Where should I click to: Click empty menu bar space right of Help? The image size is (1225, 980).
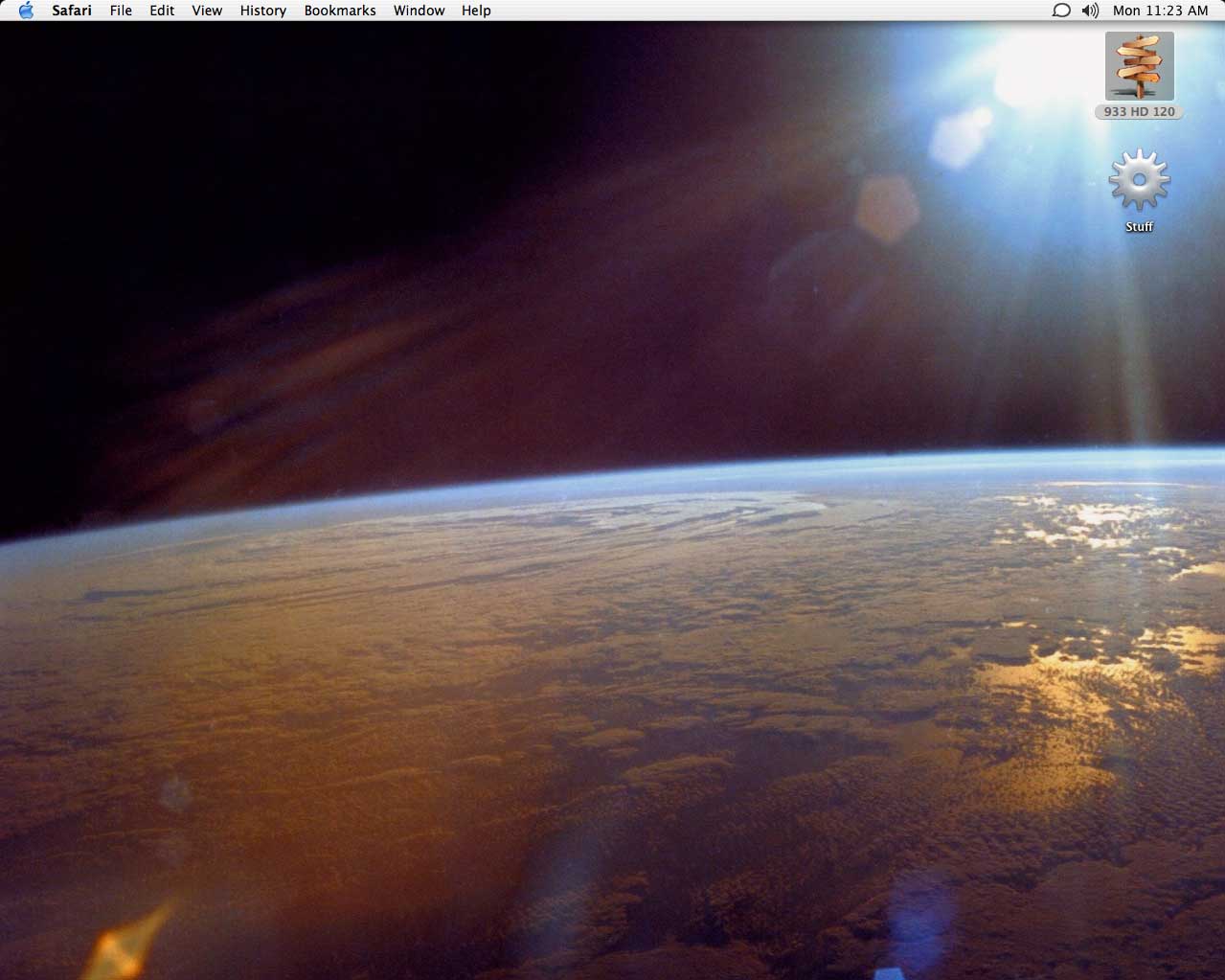(766, 11)
